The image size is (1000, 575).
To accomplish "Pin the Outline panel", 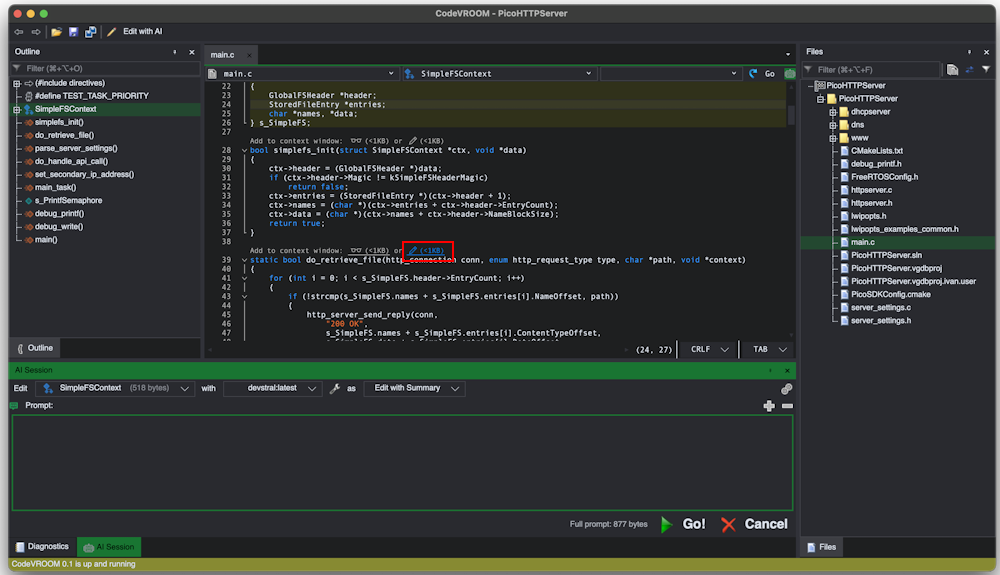I will [175, 52].
